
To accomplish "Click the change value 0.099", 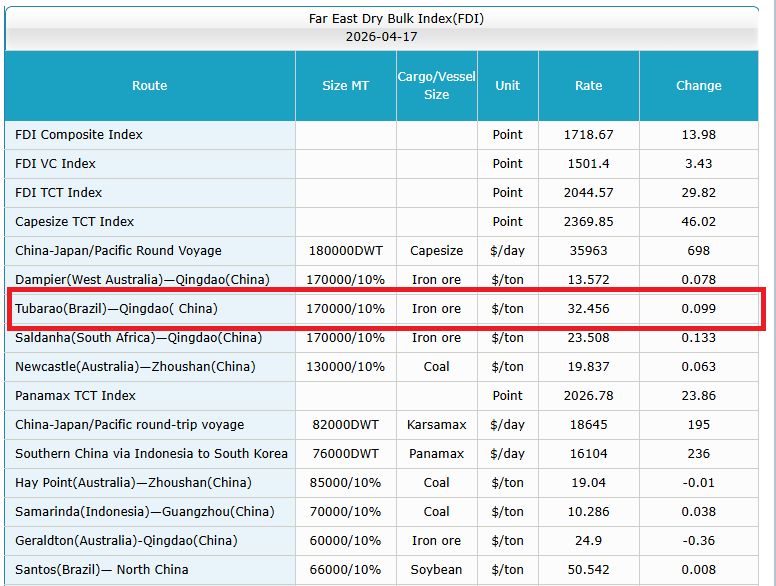I will pyautogui.click(x=699, y=309).
